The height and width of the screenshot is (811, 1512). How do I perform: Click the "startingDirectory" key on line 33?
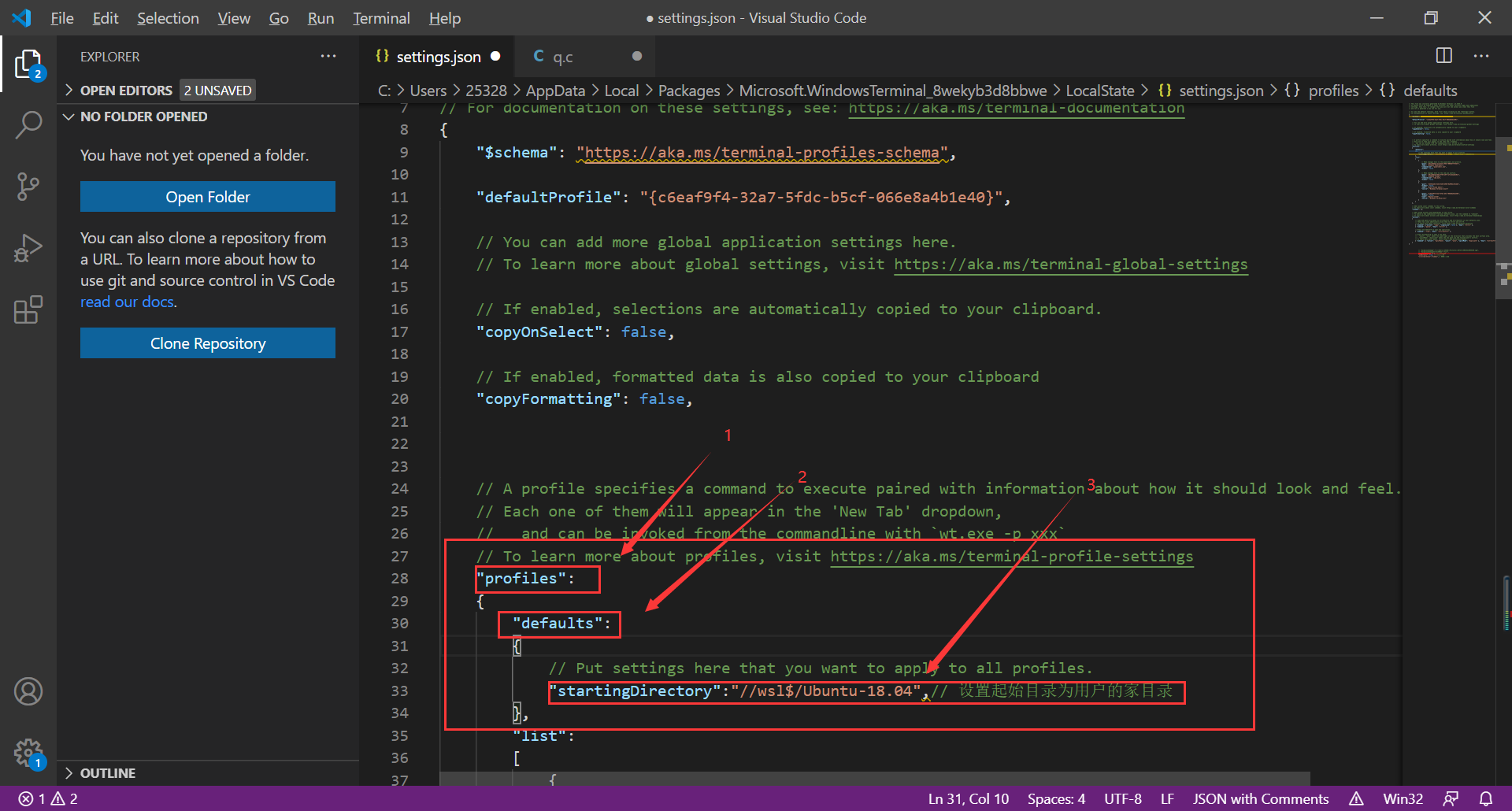[x=635, y=691]
